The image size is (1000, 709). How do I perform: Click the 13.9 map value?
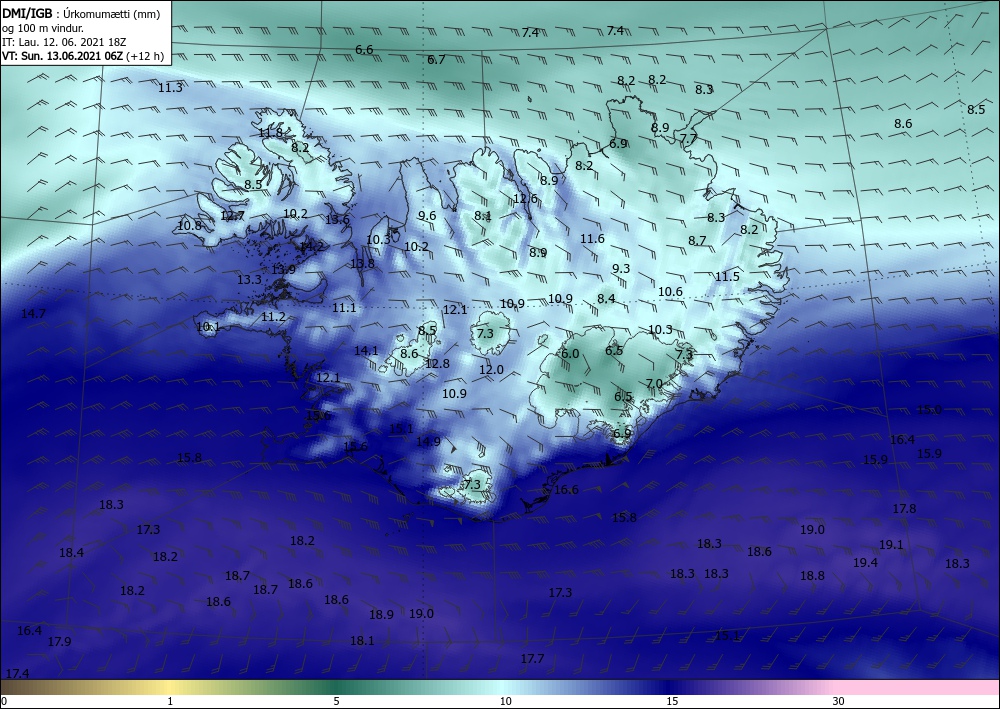click(x=283, y=270)
